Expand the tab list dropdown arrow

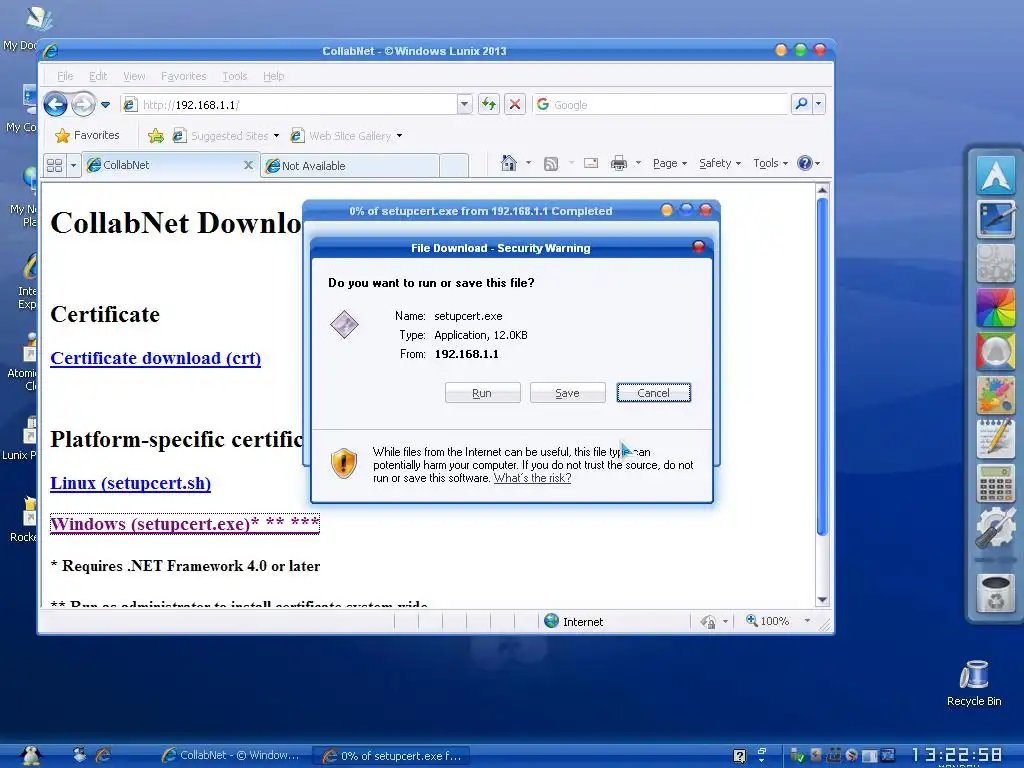pos(73,165)
